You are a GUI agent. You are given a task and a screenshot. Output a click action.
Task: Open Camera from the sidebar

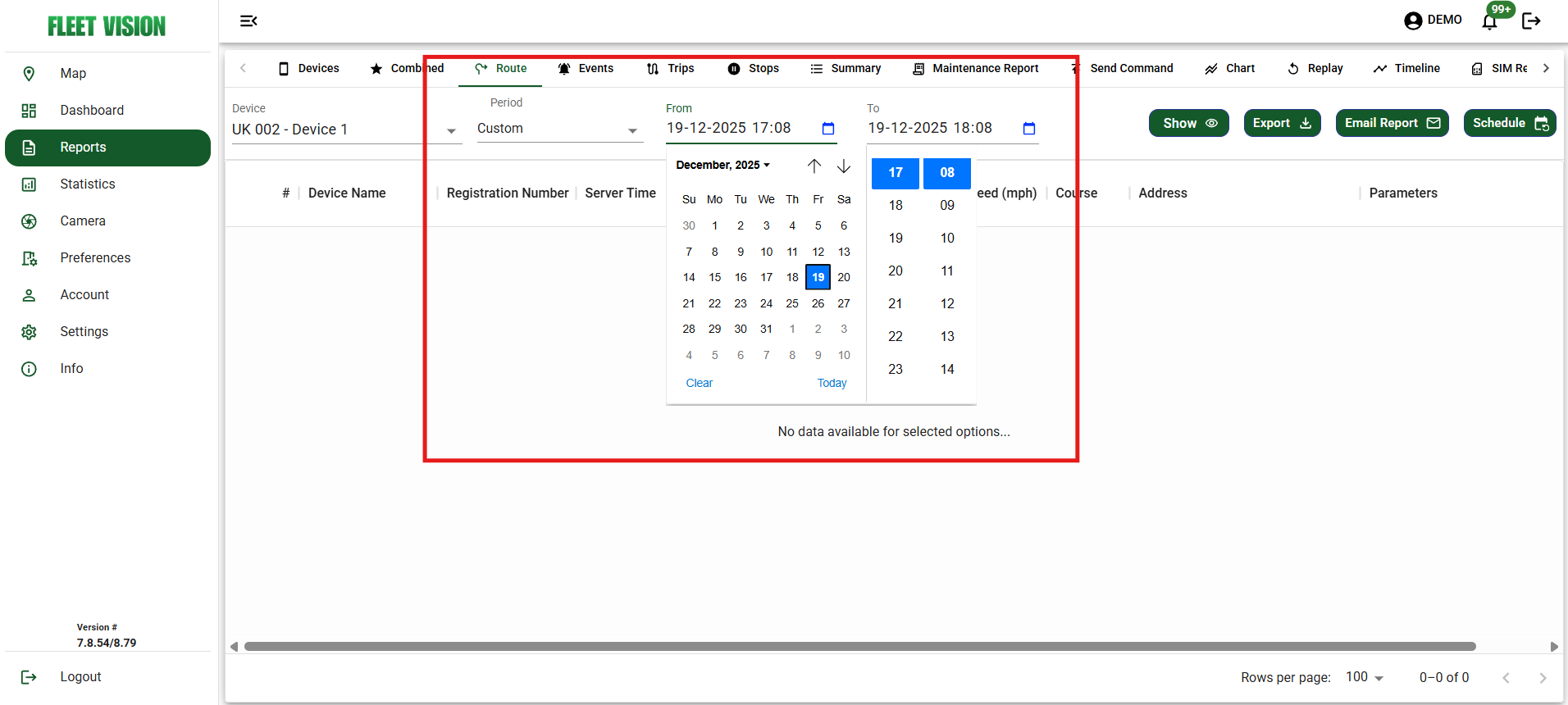tap(83, 221)
